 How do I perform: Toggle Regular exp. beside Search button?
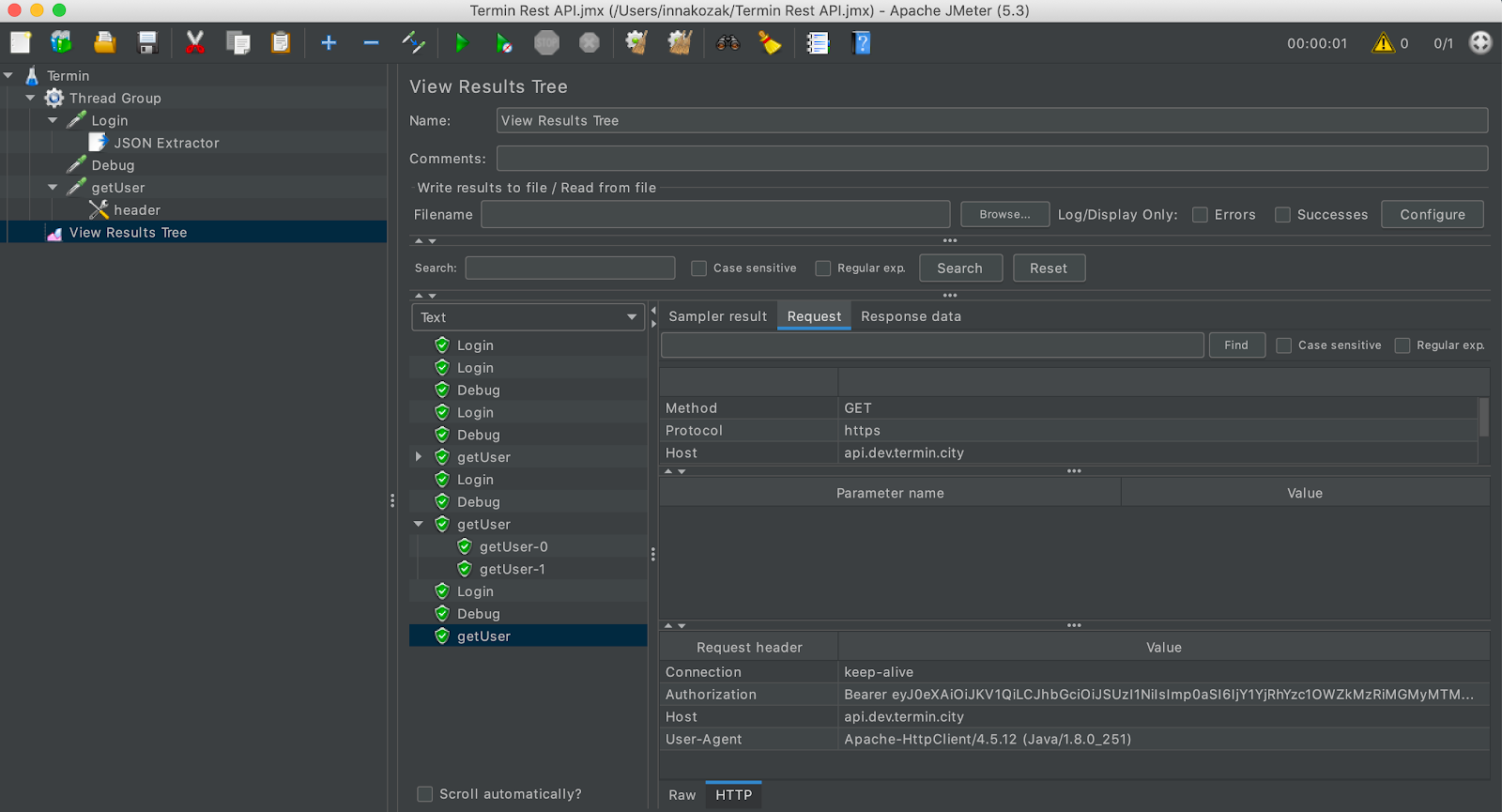point(823,268)
